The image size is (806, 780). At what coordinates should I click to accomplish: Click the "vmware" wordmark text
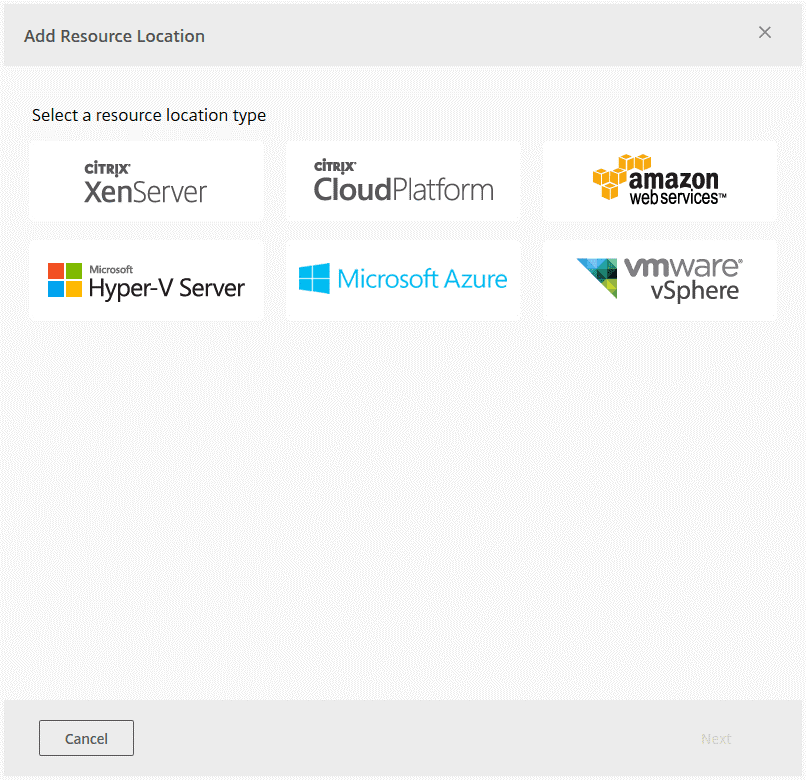pos(683,267)
